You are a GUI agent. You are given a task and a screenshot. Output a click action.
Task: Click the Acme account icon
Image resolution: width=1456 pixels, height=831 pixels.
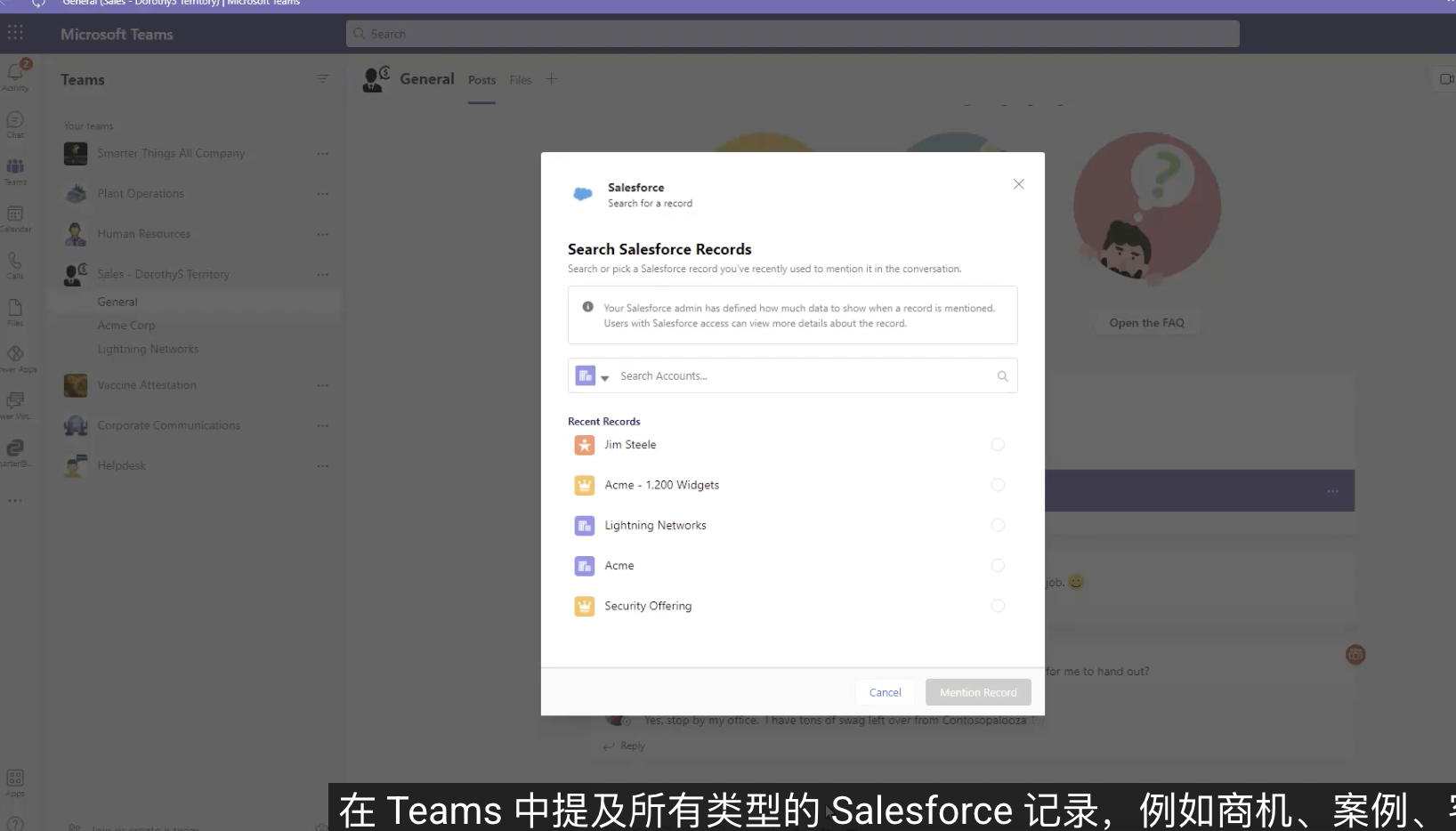(x=585, y=566)
